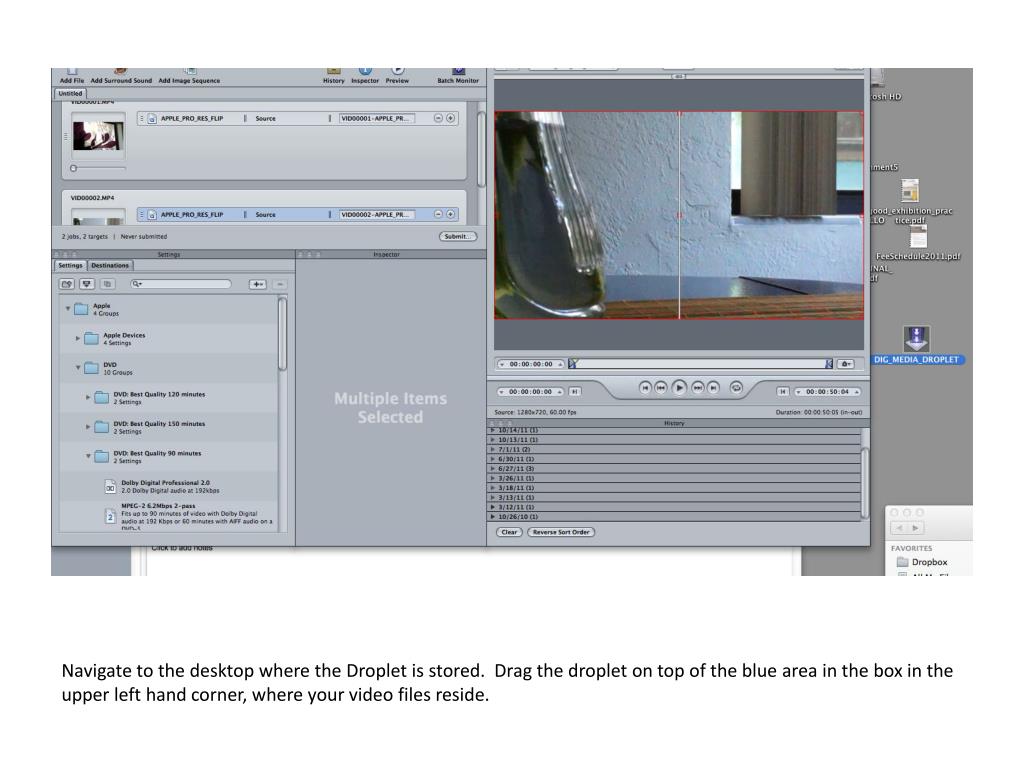Select the VID00001.MP4 job thumbnail
The height and width of the screenshot is (768, 1024).
[x=98, y=136]
